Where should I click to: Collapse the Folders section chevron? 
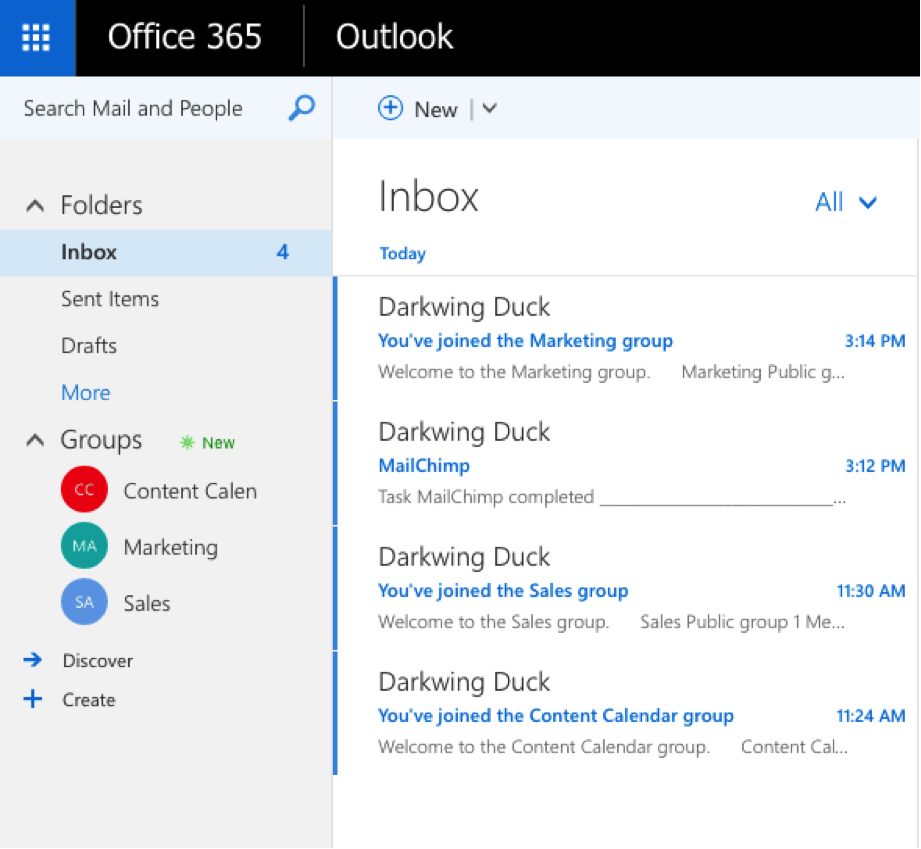(35, 206)
